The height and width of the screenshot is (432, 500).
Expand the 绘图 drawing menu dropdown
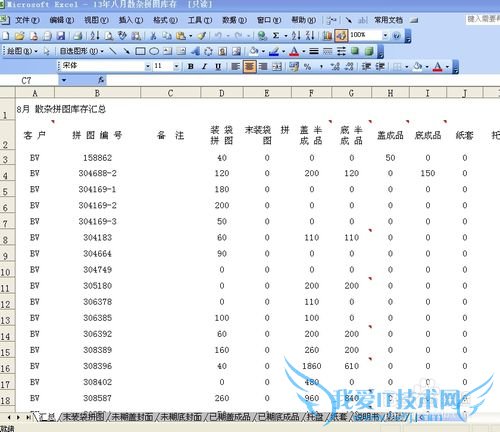[x=22, y=51]
